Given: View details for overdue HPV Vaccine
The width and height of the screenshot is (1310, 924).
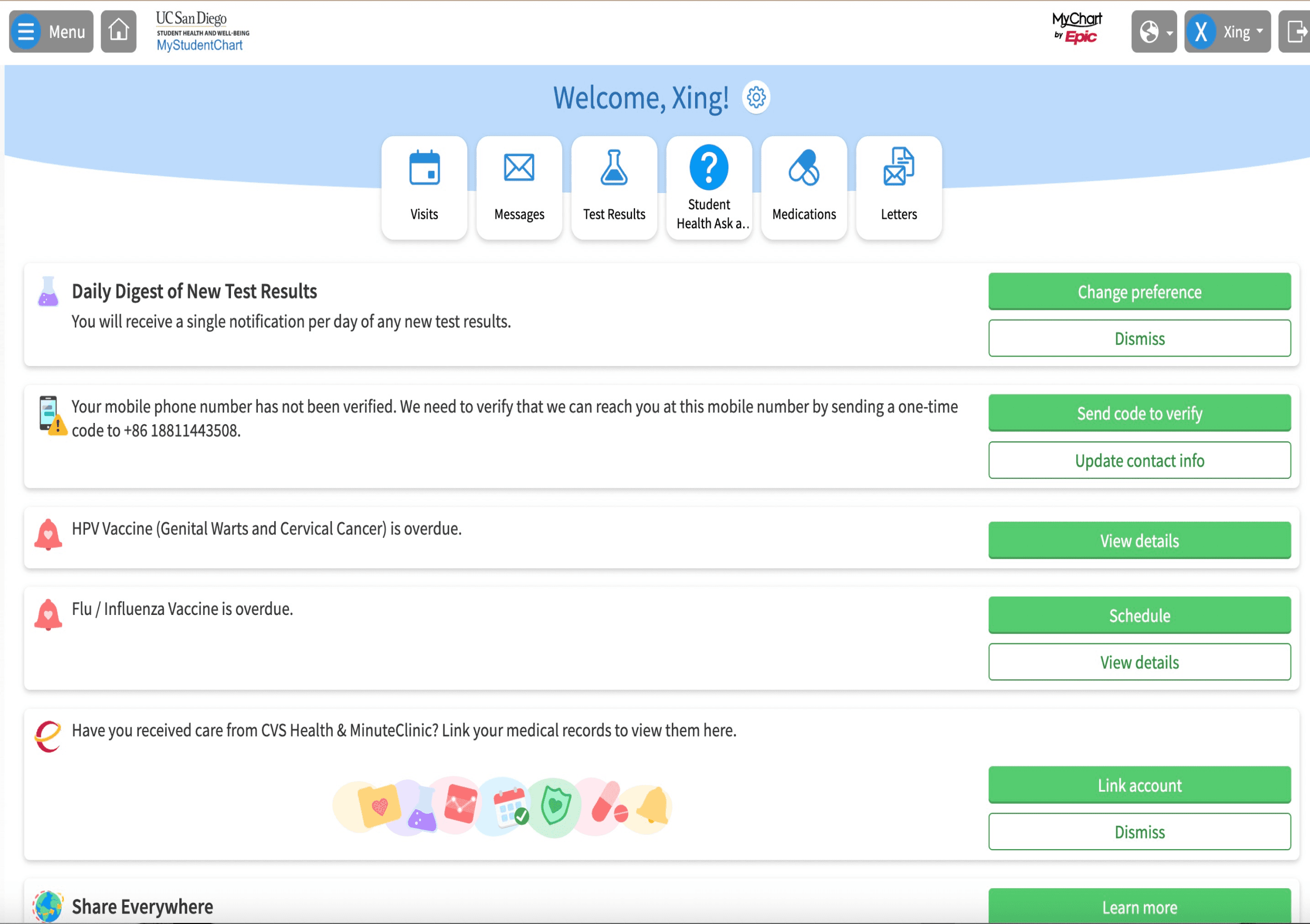Looking at the screenshot, I should coord(1139,540).
